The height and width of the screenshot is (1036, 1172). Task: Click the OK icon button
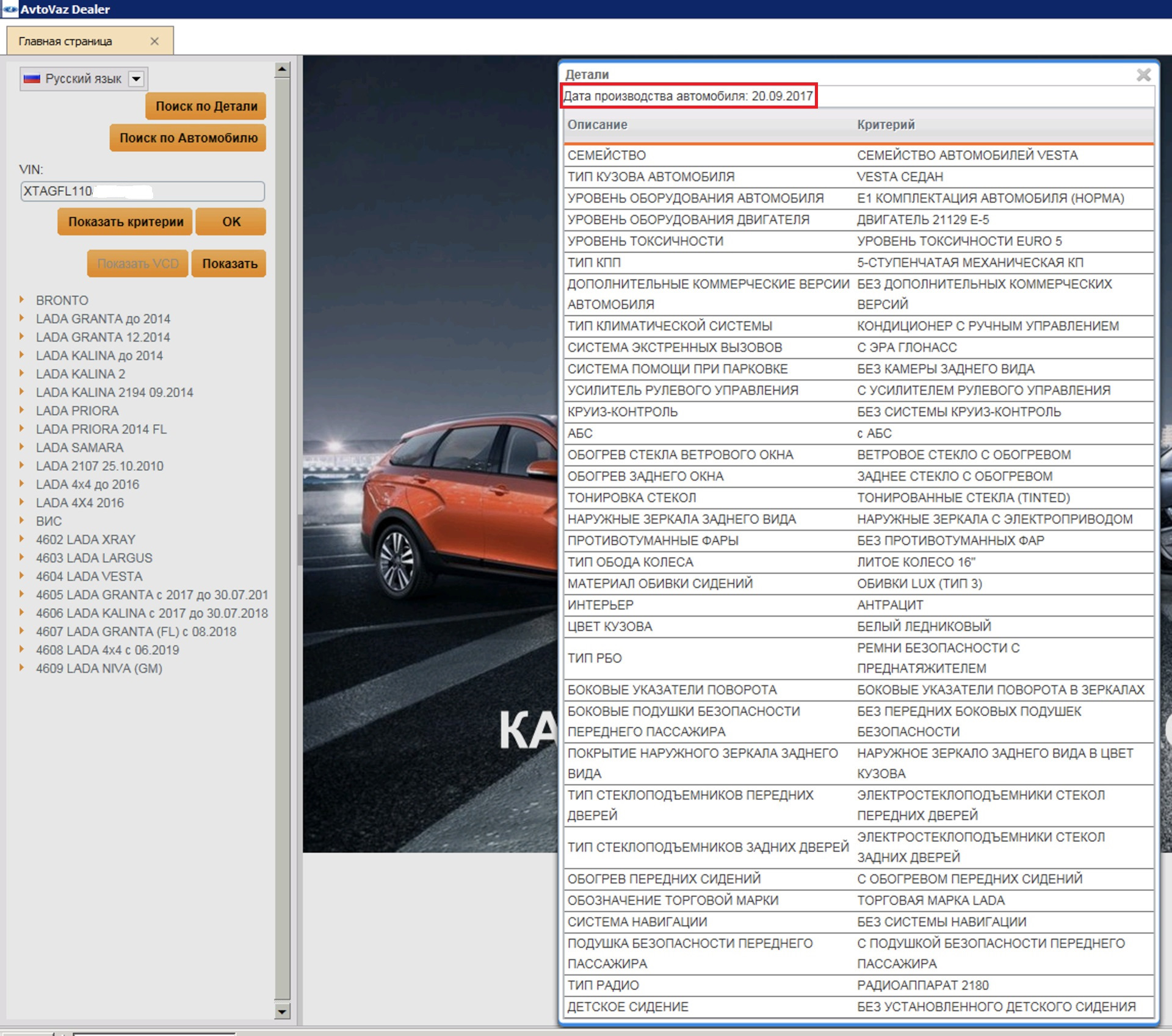pos(232,219)
